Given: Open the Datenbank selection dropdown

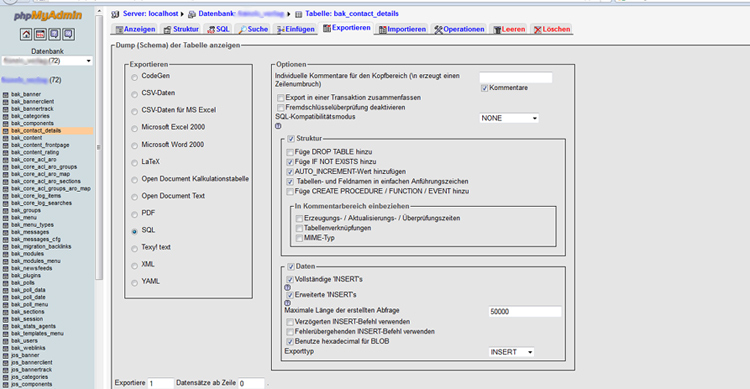Looking at the screenshot, I should click(x=47, y=61).
